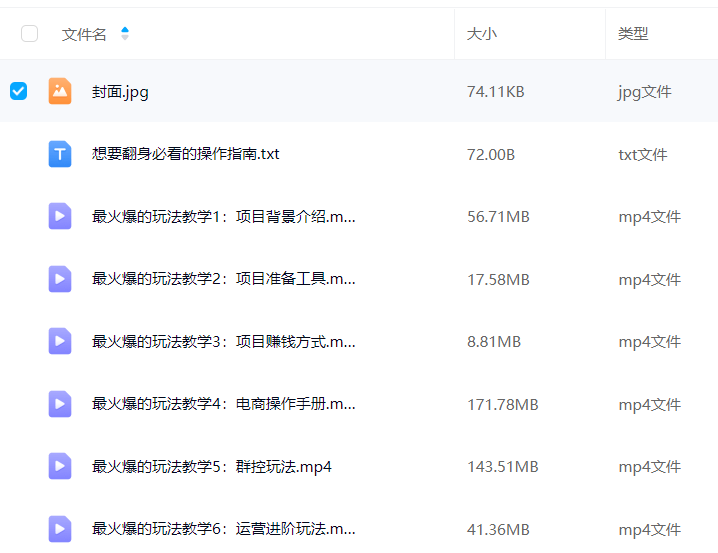The width and height of the screenshot is (718, 553).
Task: Click the video icon for 教学6：运营进阶玩法
Action: [60, 529]
